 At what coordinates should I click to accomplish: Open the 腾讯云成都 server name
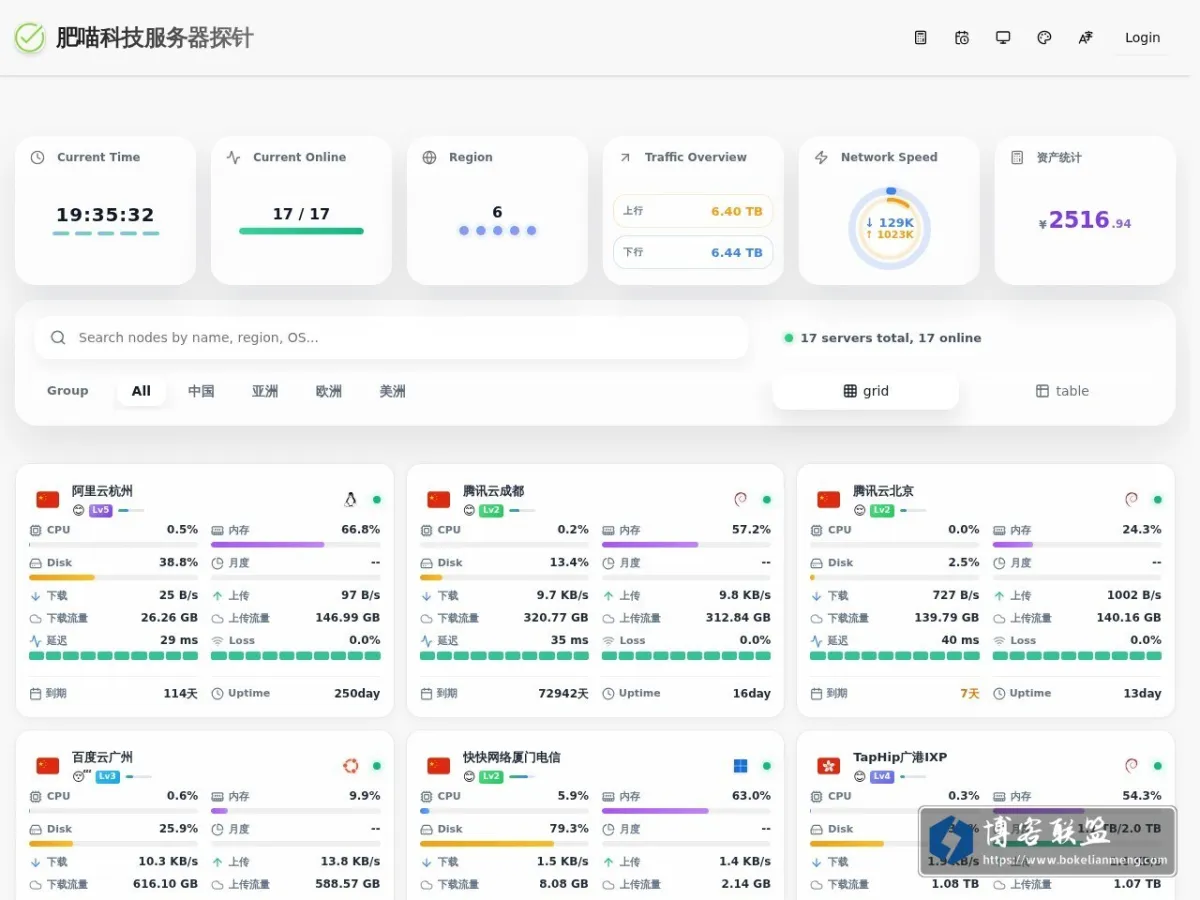pos(493,491)
